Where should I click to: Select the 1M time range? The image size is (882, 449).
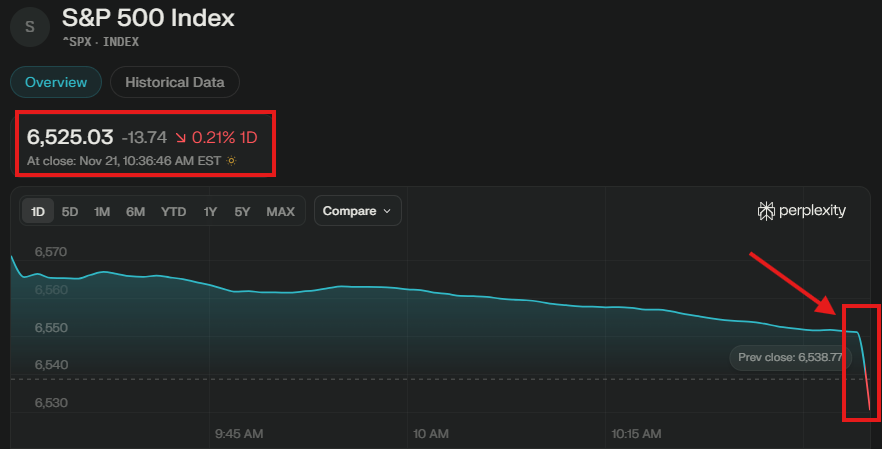102,212
